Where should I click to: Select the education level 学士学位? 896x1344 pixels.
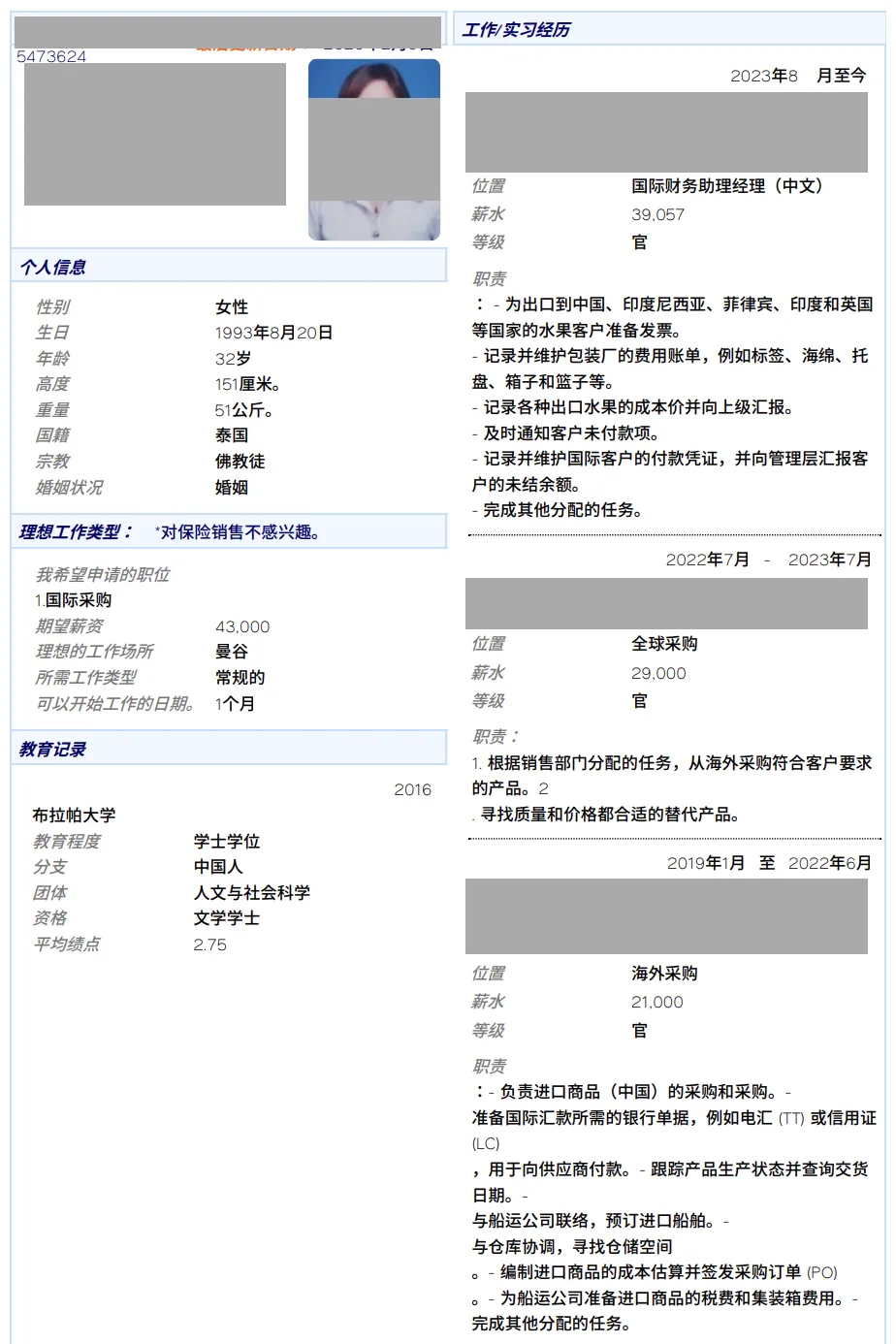(227, 842)
